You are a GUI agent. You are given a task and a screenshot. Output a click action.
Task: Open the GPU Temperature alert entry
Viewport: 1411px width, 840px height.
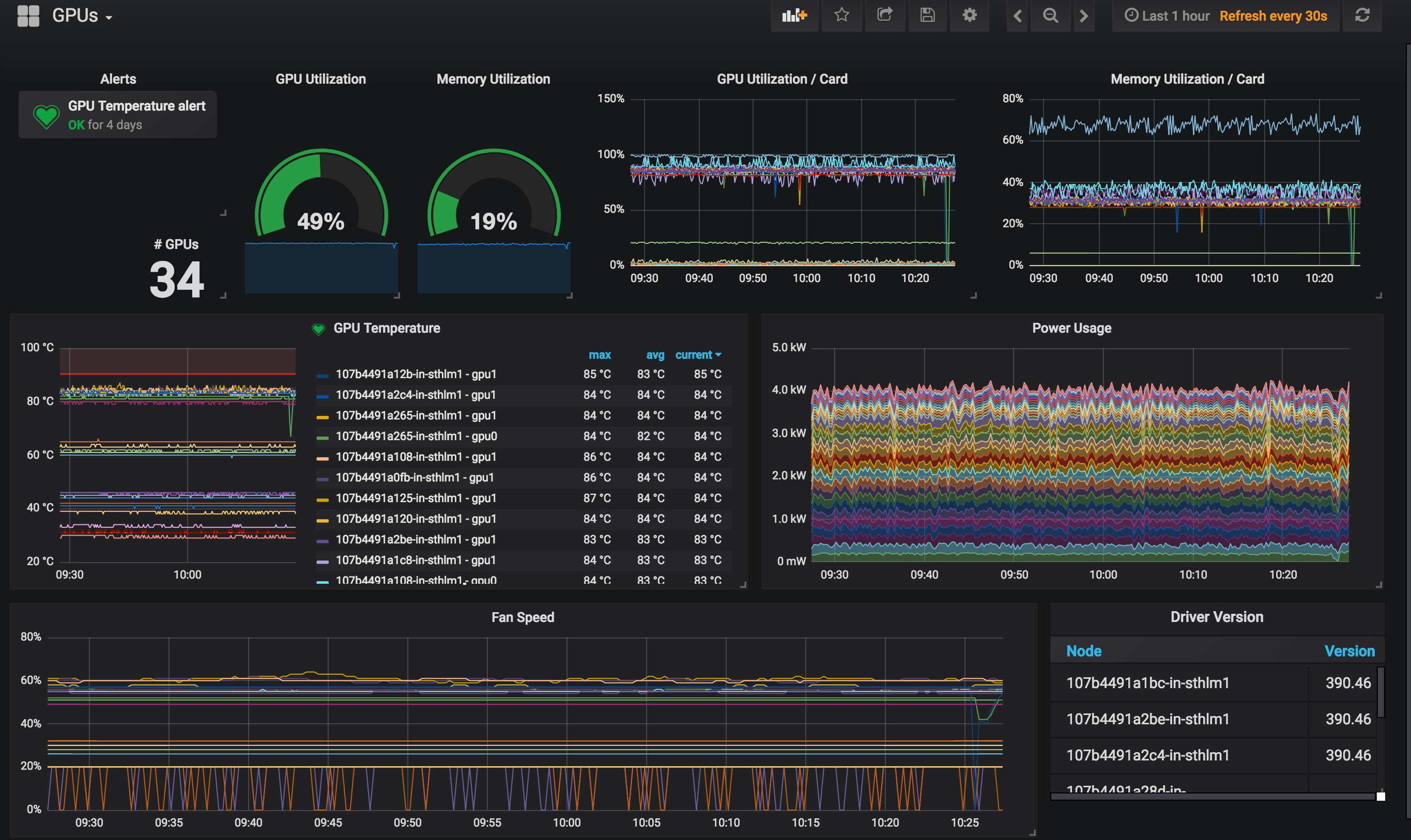(x=136, y=106)
